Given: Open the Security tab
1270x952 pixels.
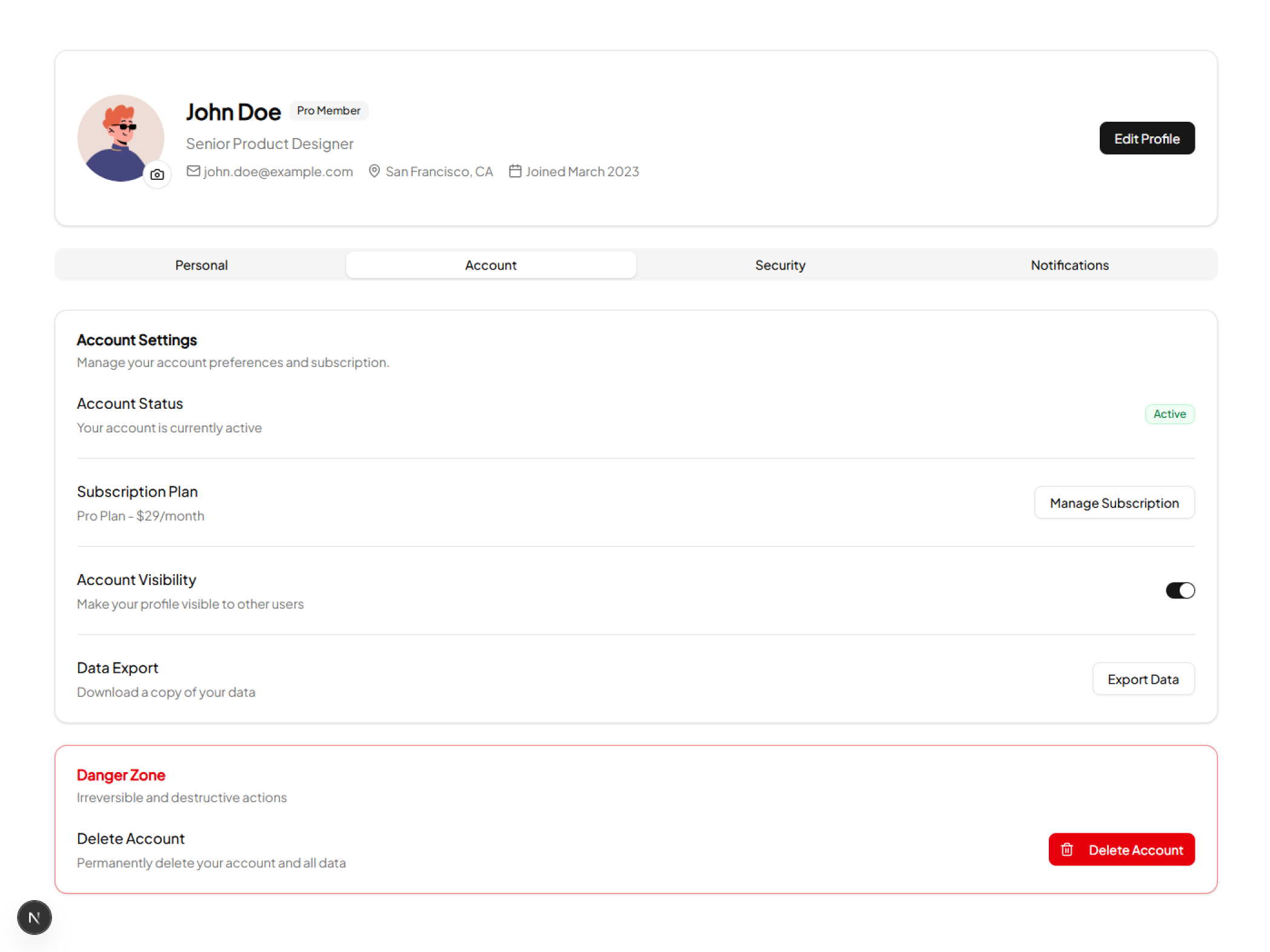Looking at the screenshot, I should (x=780, y=265).
